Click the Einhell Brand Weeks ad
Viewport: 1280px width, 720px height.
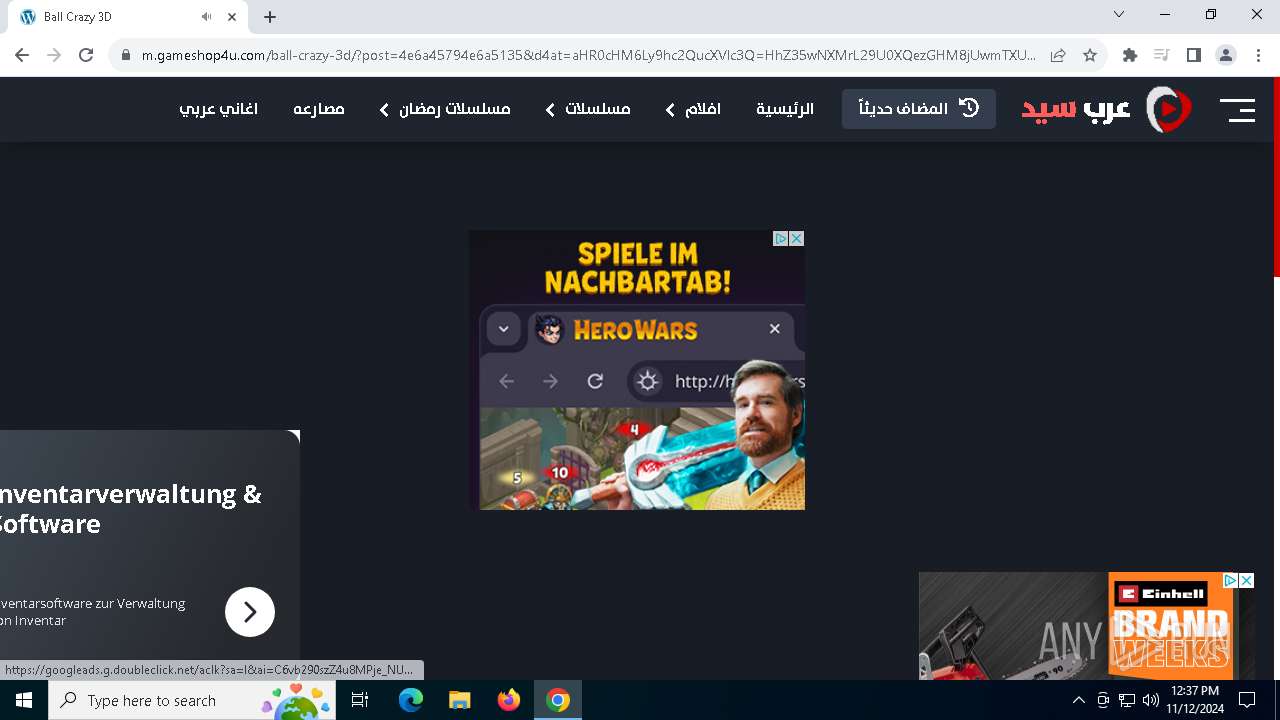[1086, 626]
